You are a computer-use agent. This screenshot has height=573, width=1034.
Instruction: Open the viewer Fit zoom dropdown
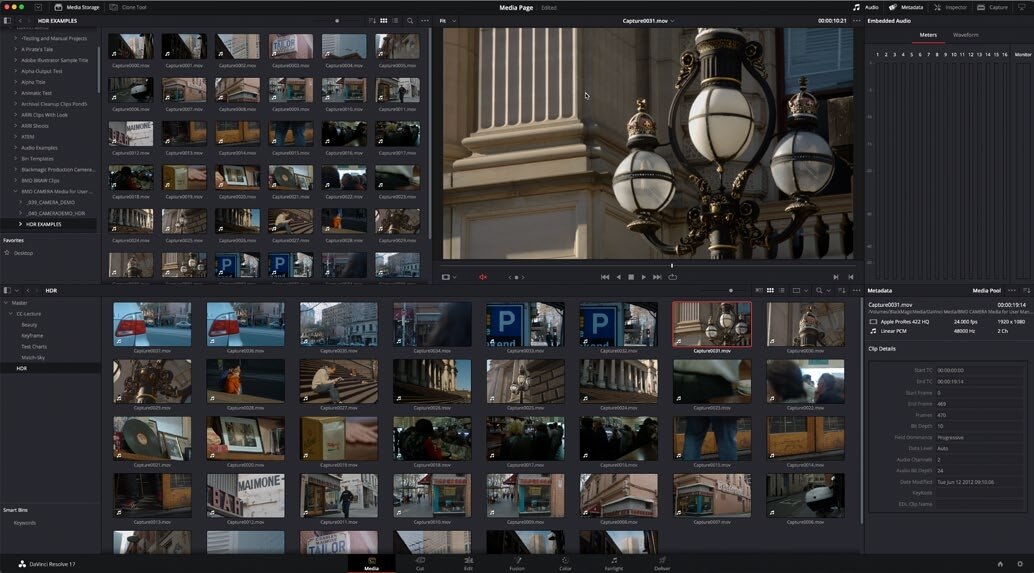coord(448,21)
